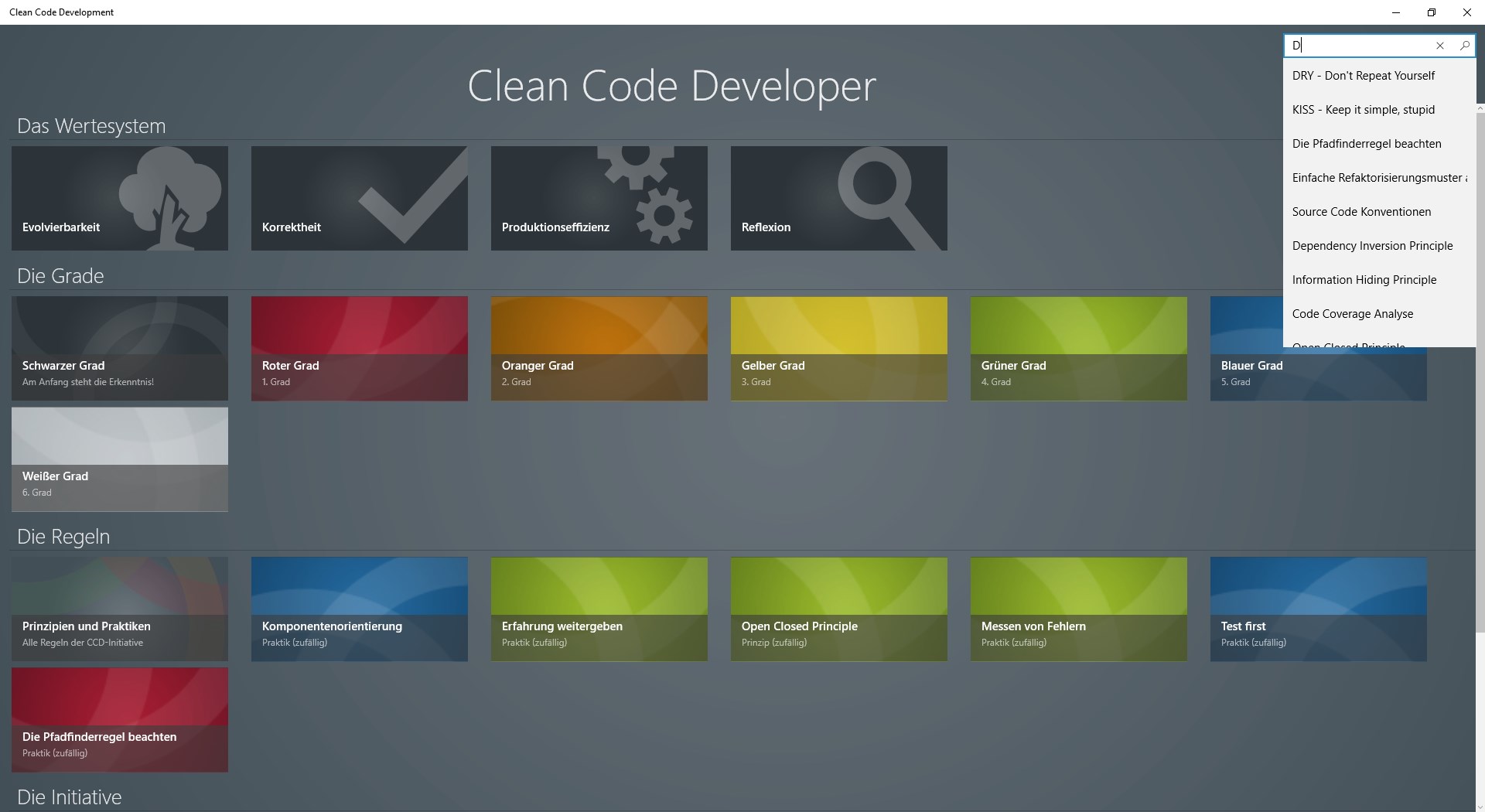Image resolution: width=1485 pixels, height=812 pixels.
Task: Click the Die Initiative section heading
Action: pyautogui.click(x=70, y=797)
